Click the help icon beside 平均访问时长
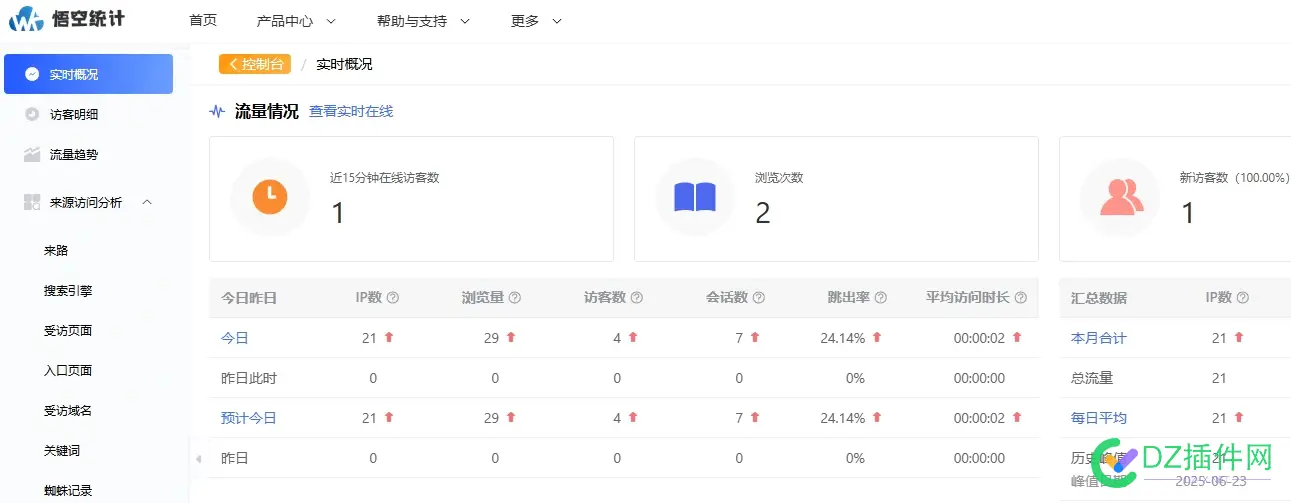This screenshot has width=1291, height=503. [x=1020, y=298]
